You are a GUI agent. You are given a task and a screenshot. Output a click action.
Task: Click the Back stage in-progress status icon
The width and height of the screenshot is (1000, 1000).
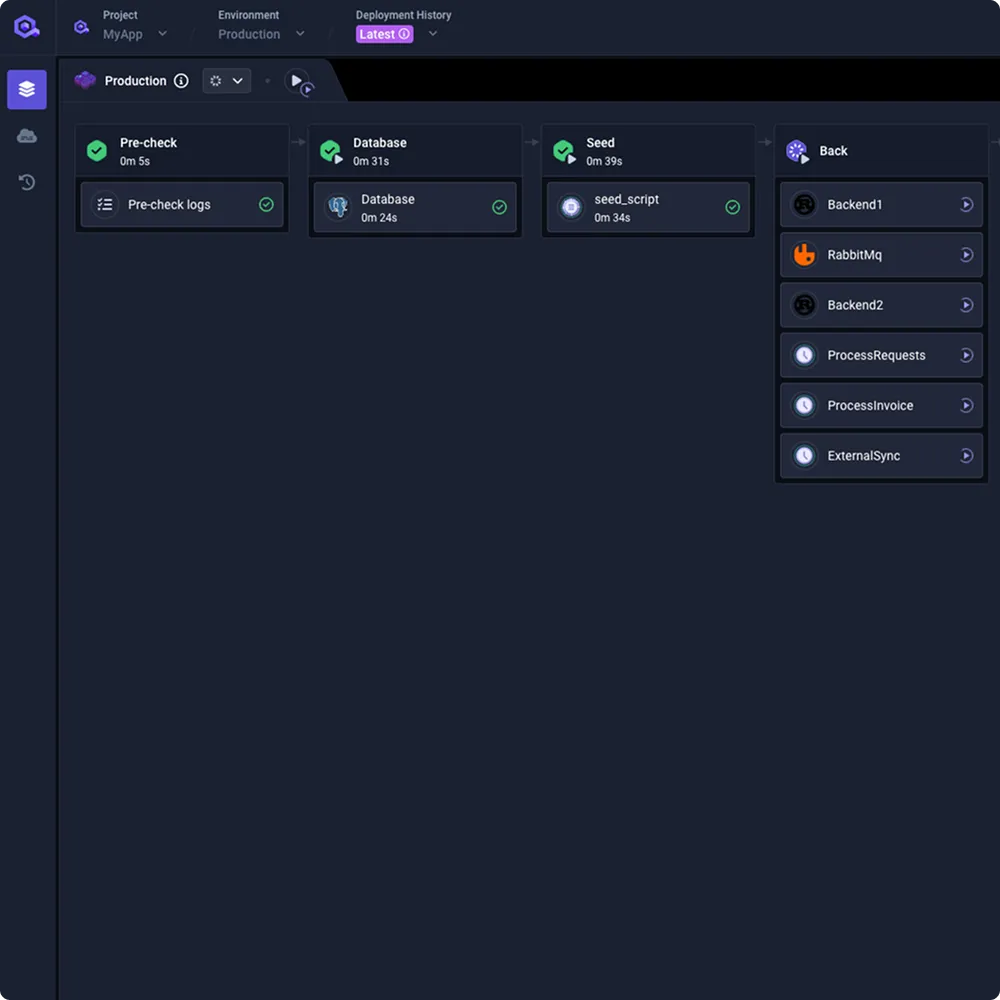tap(797, 151)
